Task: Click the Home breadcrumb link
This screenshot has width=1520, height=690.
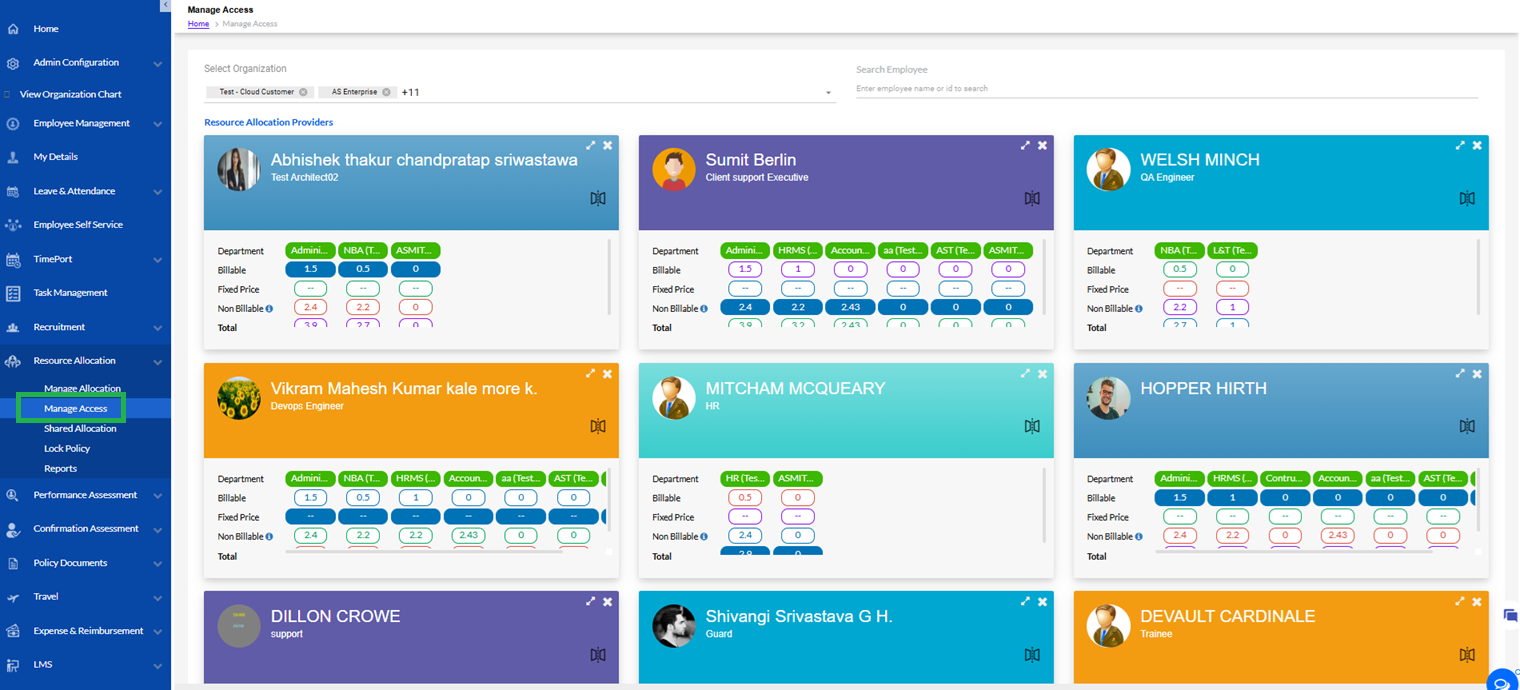Action: pyautogui.click(x=198, y=24)
